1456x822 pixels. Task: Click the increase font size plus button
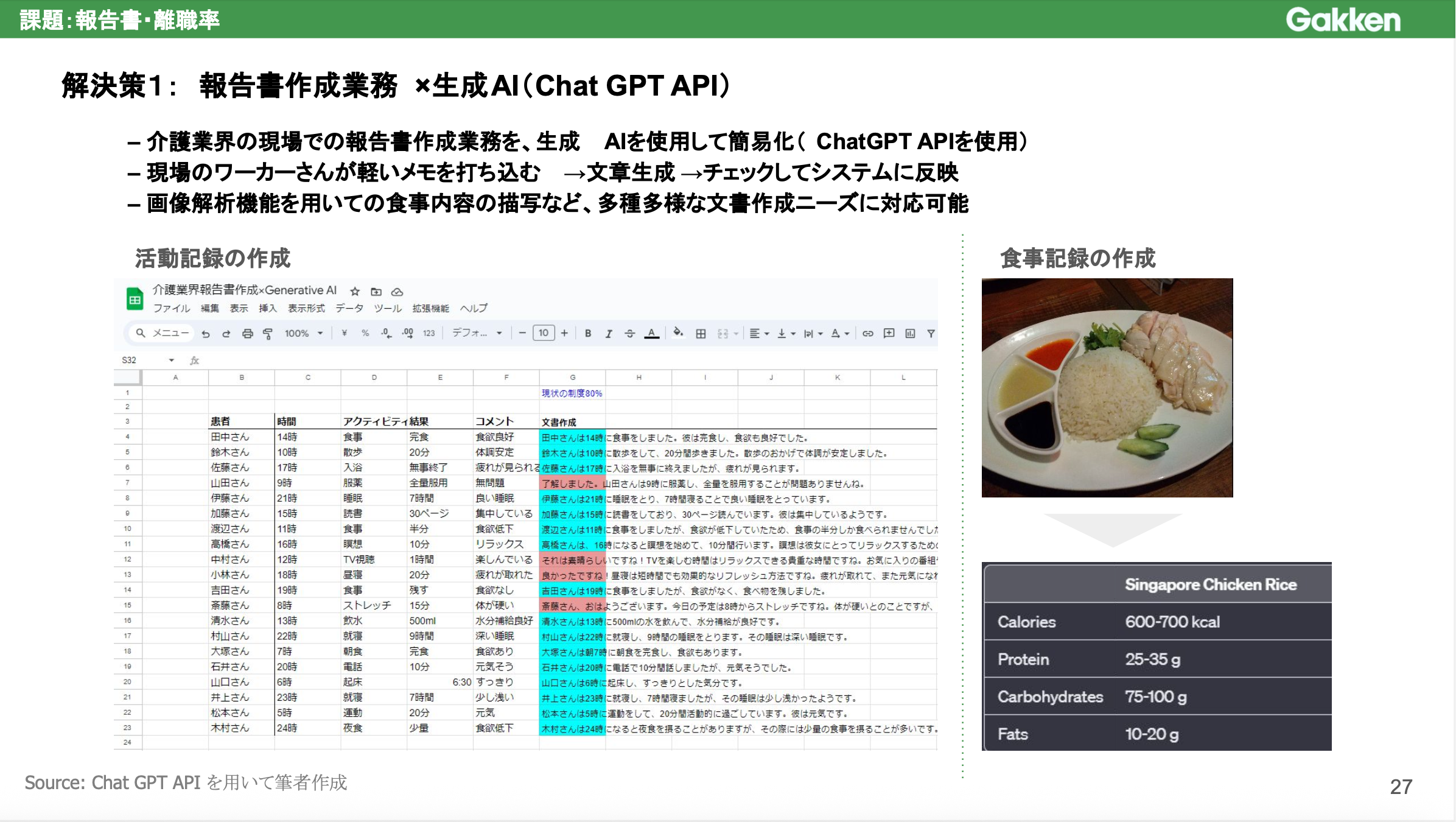click(x=565, y=334)
